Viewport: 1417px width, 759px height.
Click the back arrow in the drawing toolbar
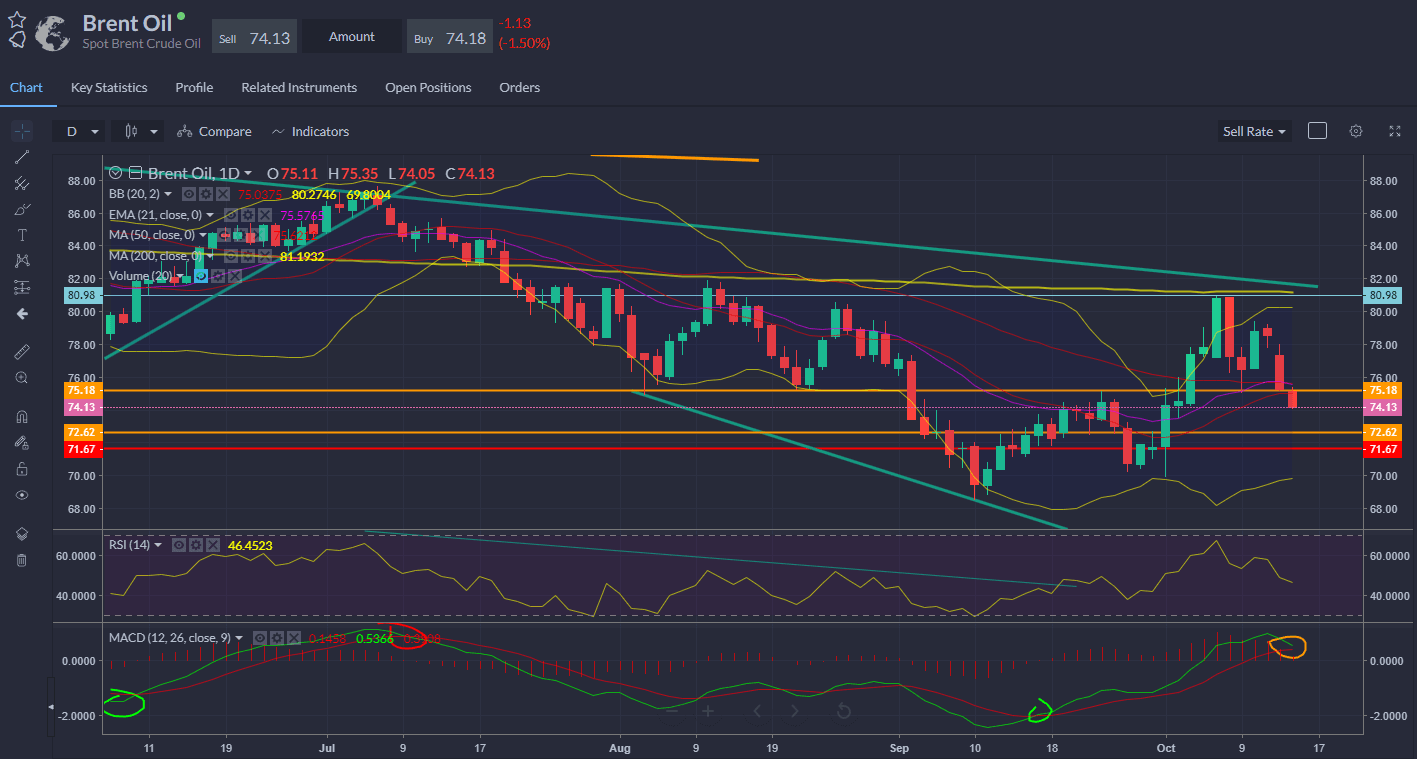(x=21, y=313)
